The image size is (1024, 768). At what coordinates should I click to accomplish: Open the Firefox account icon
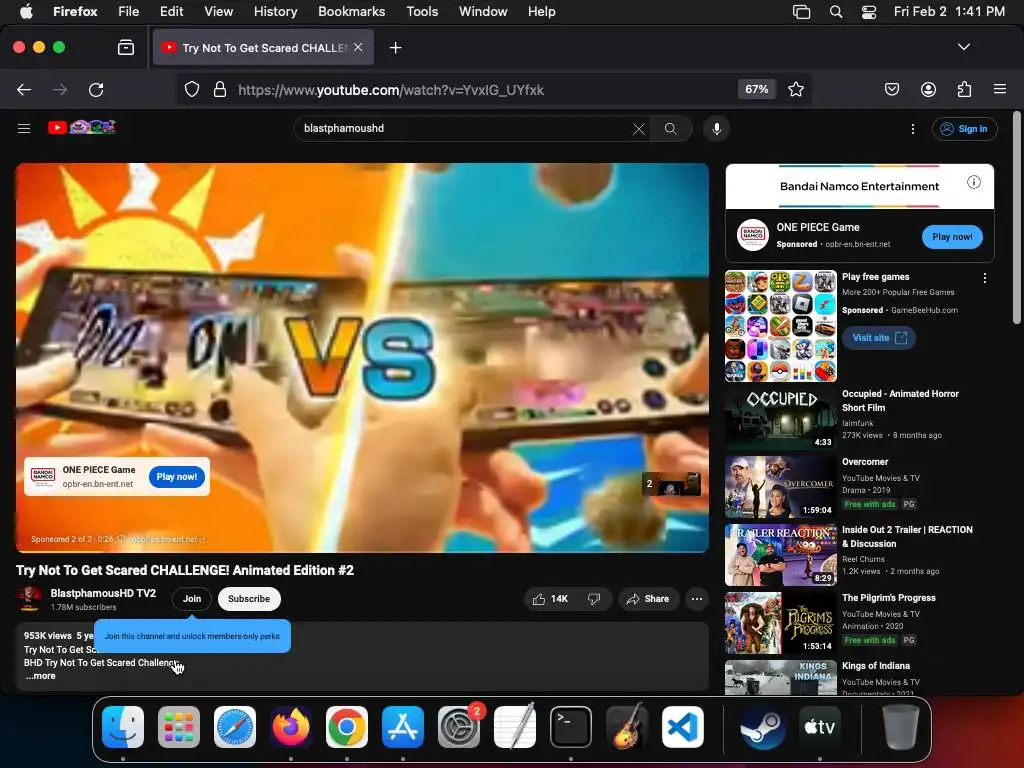(928, 89)
